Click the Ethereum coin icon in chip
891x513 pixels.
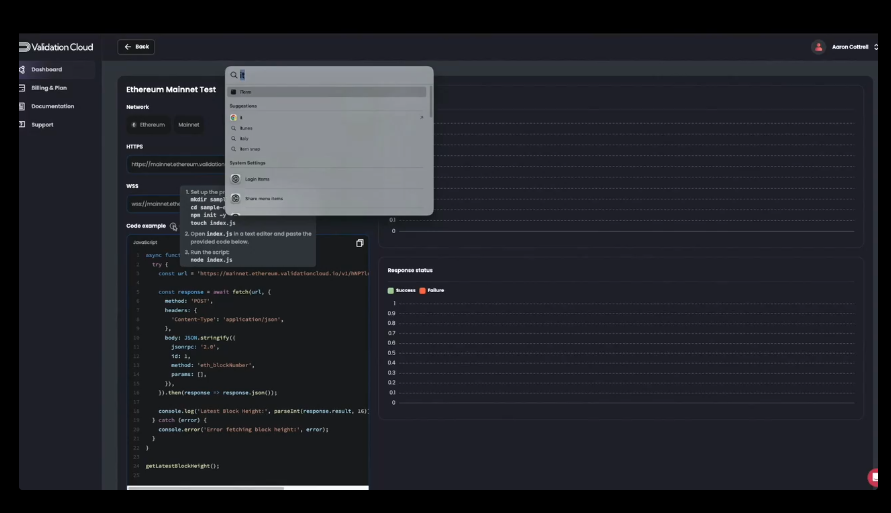(x=134, y=125)
